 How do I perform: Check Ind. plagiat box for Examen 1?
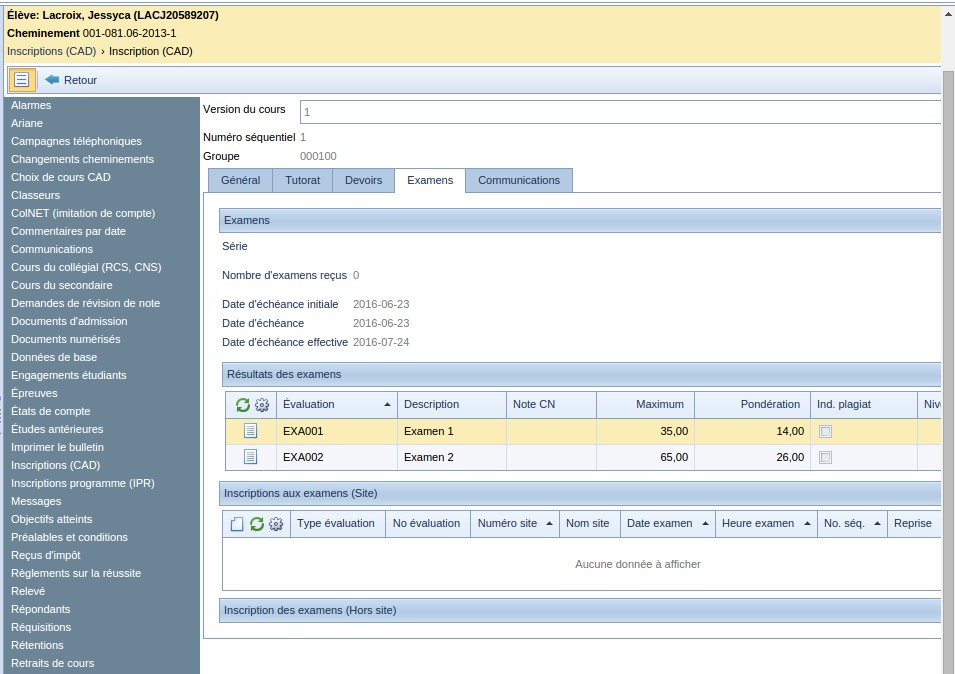tap(825, 431)
